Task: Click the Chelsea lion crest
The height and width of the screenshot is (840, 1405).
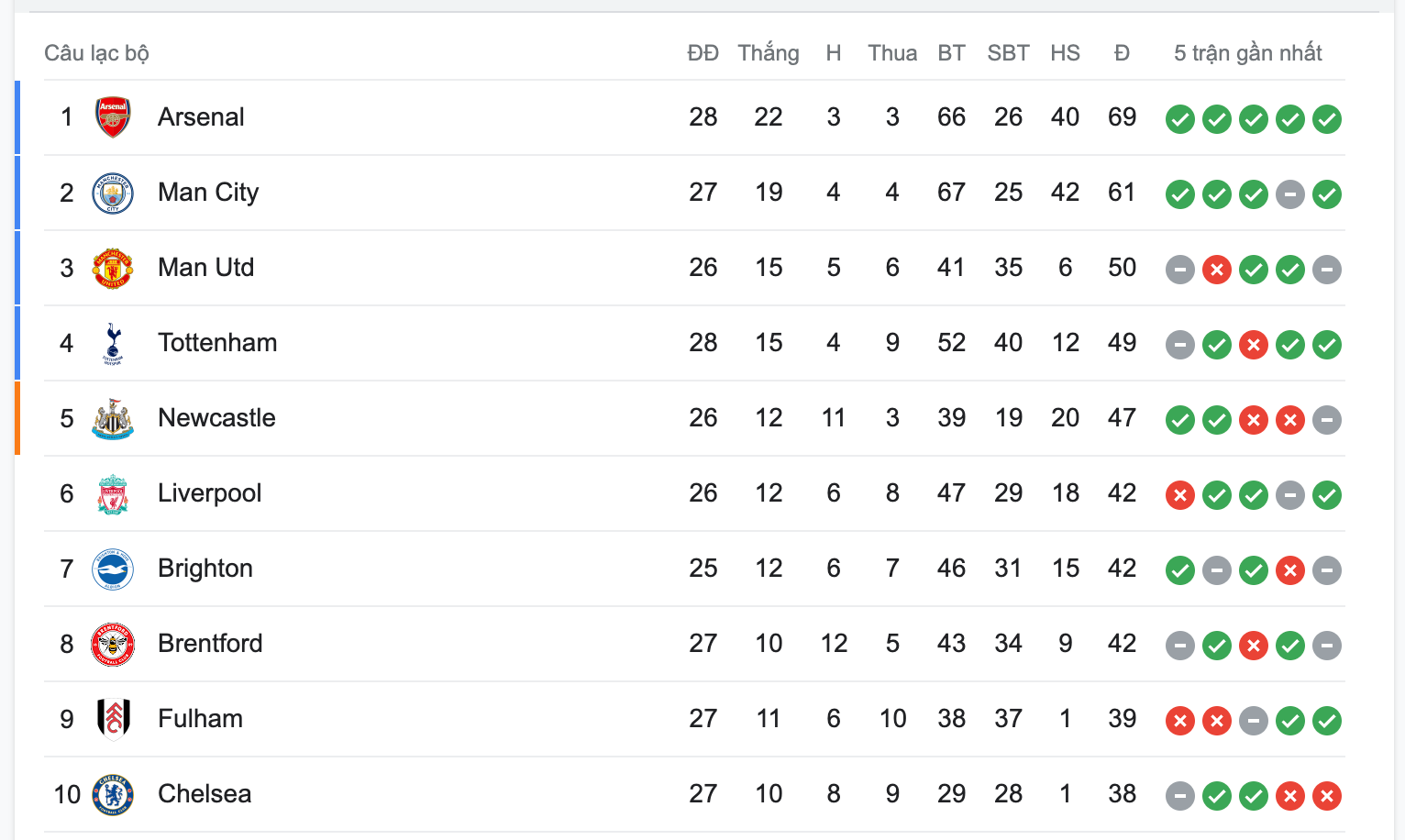Action: (113, 794)
